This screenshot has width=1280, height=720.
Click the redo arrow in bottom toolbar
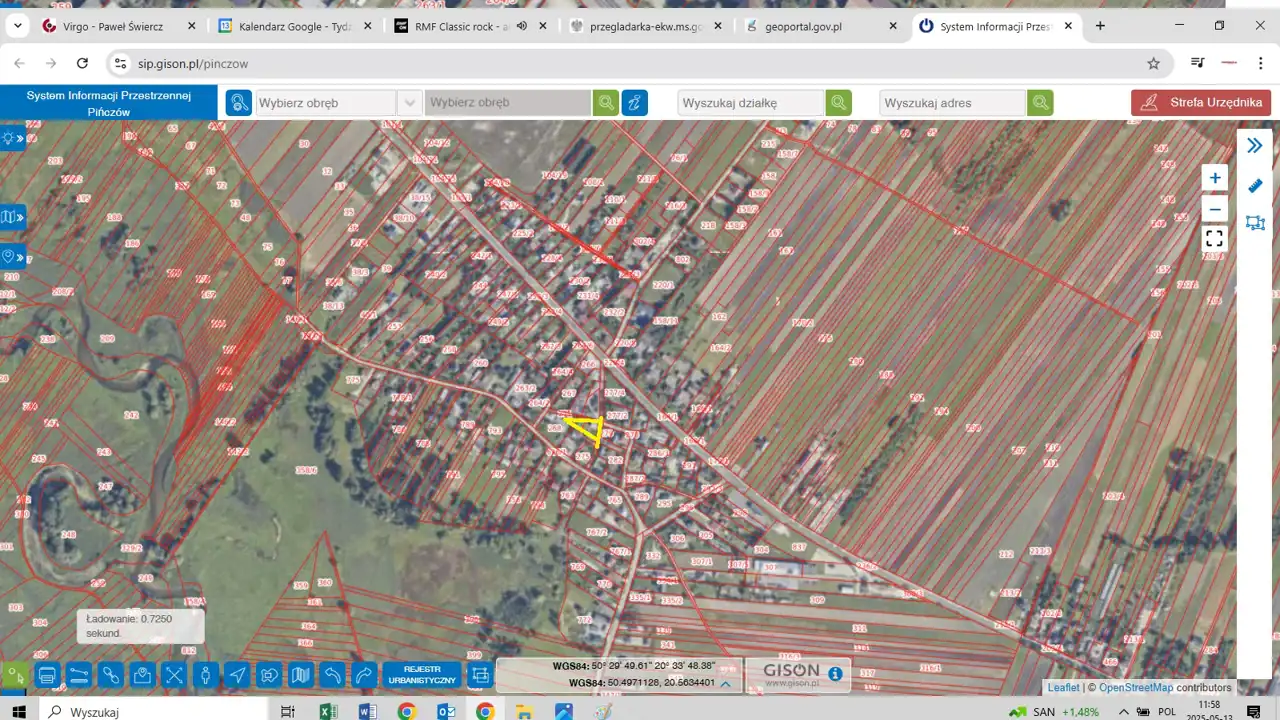pos(365,675)
